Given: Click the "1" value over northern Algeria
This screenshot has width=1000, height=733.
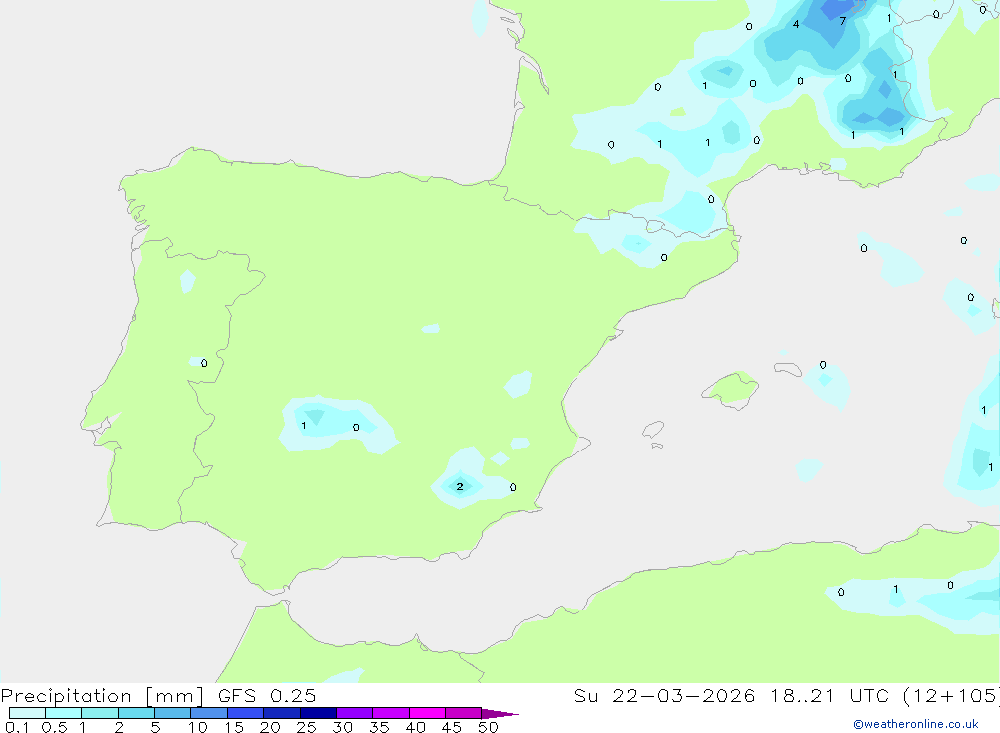Looking at the screenshot, I should pyautogui.click(x=895, y=589).
